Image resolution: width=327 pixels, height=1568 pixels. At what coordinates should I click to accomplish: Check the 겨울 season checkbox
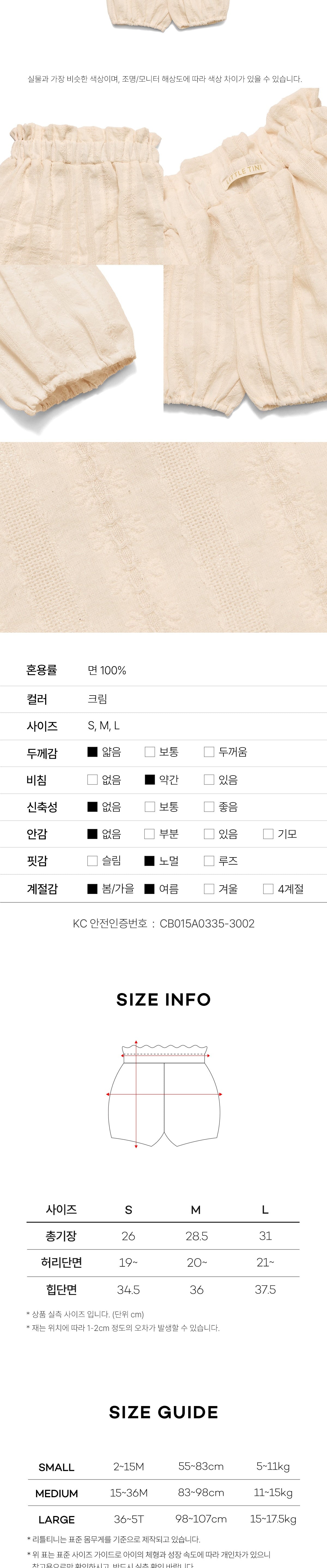coord(209,889)
